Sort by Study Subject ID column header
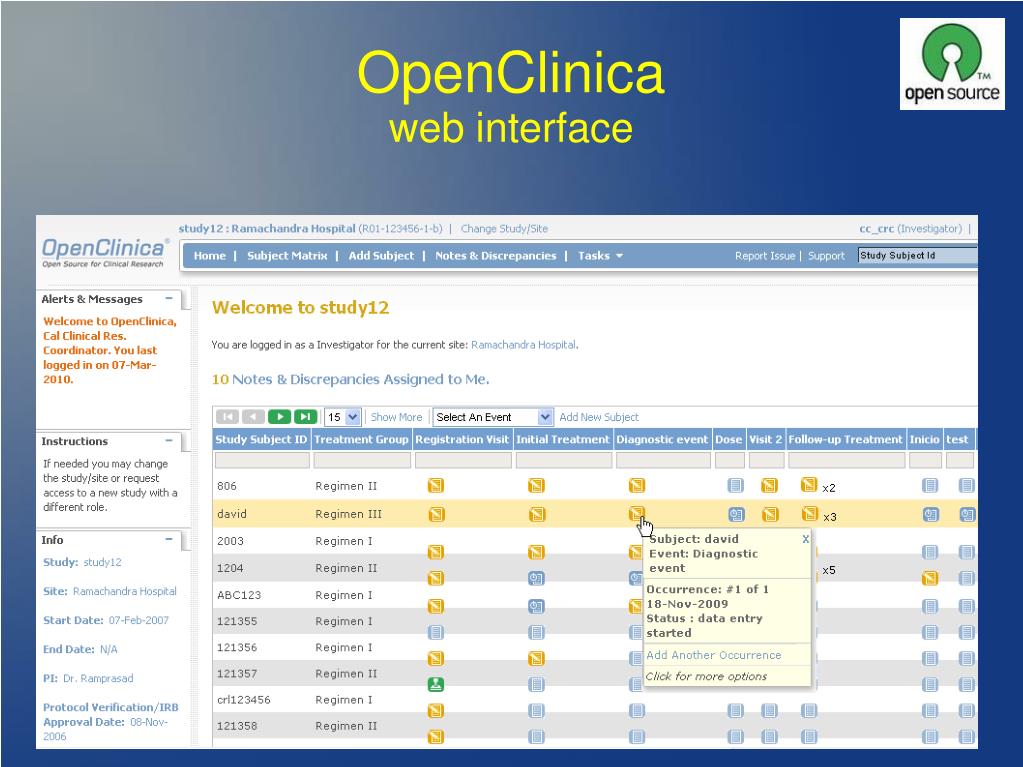The width and height of the screenshot is (1023, 767). point(261,439)
